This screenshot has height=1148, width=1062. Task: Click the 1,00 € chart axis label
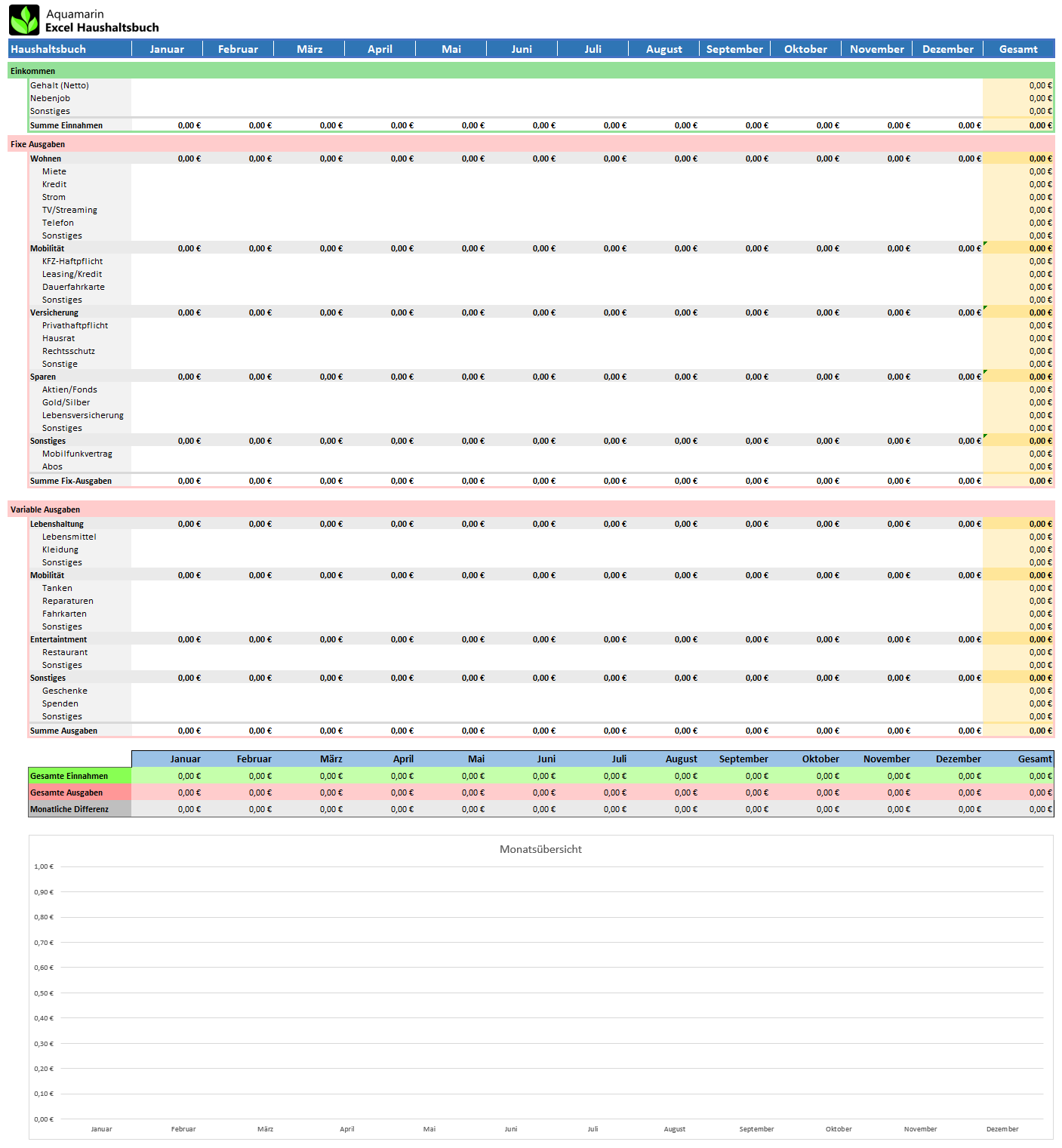pos(44,866)
